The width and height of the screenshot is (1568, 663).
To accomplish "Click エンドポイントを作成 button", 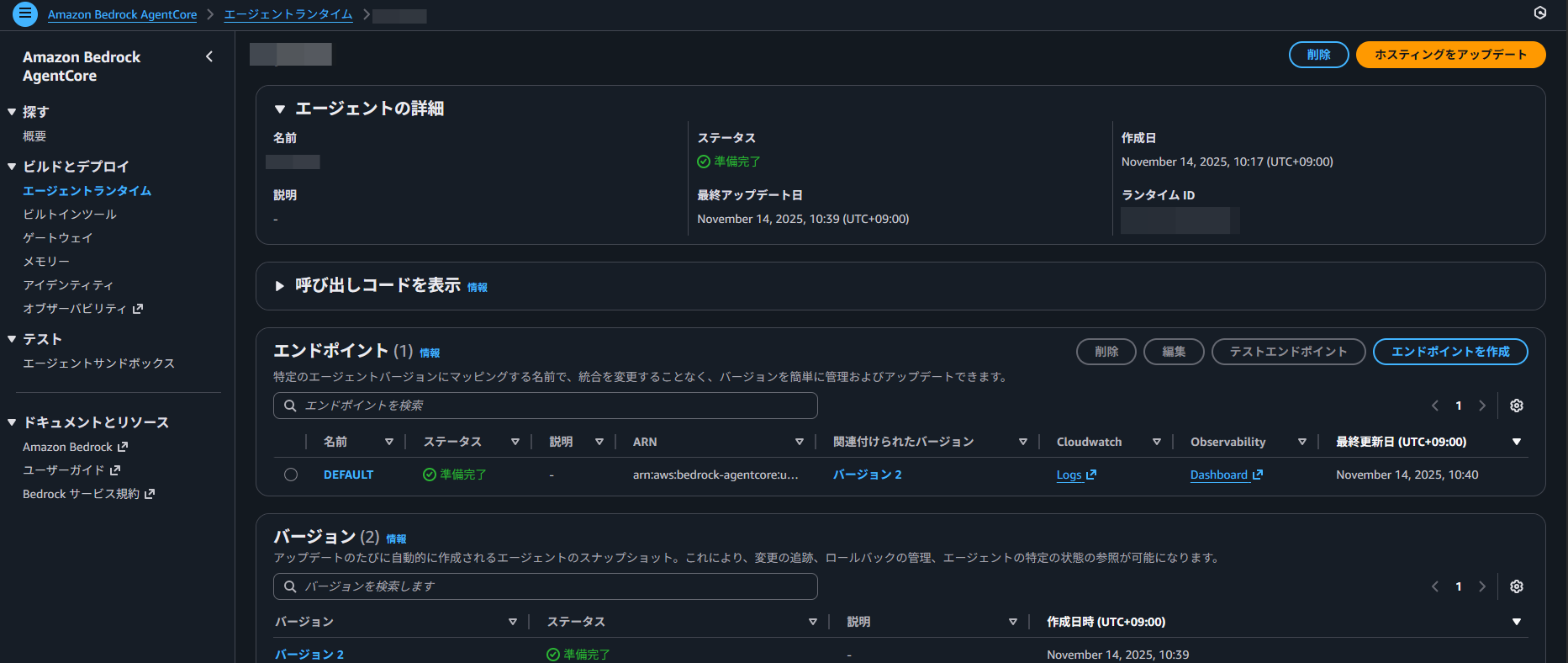I will point(1450,352).
